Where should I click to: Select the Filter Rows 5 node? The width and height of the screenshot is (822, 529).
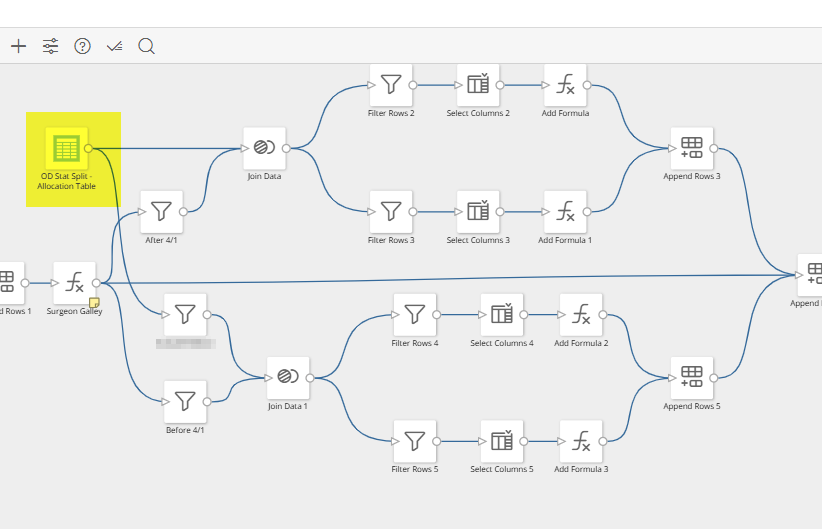click(415, 441)
